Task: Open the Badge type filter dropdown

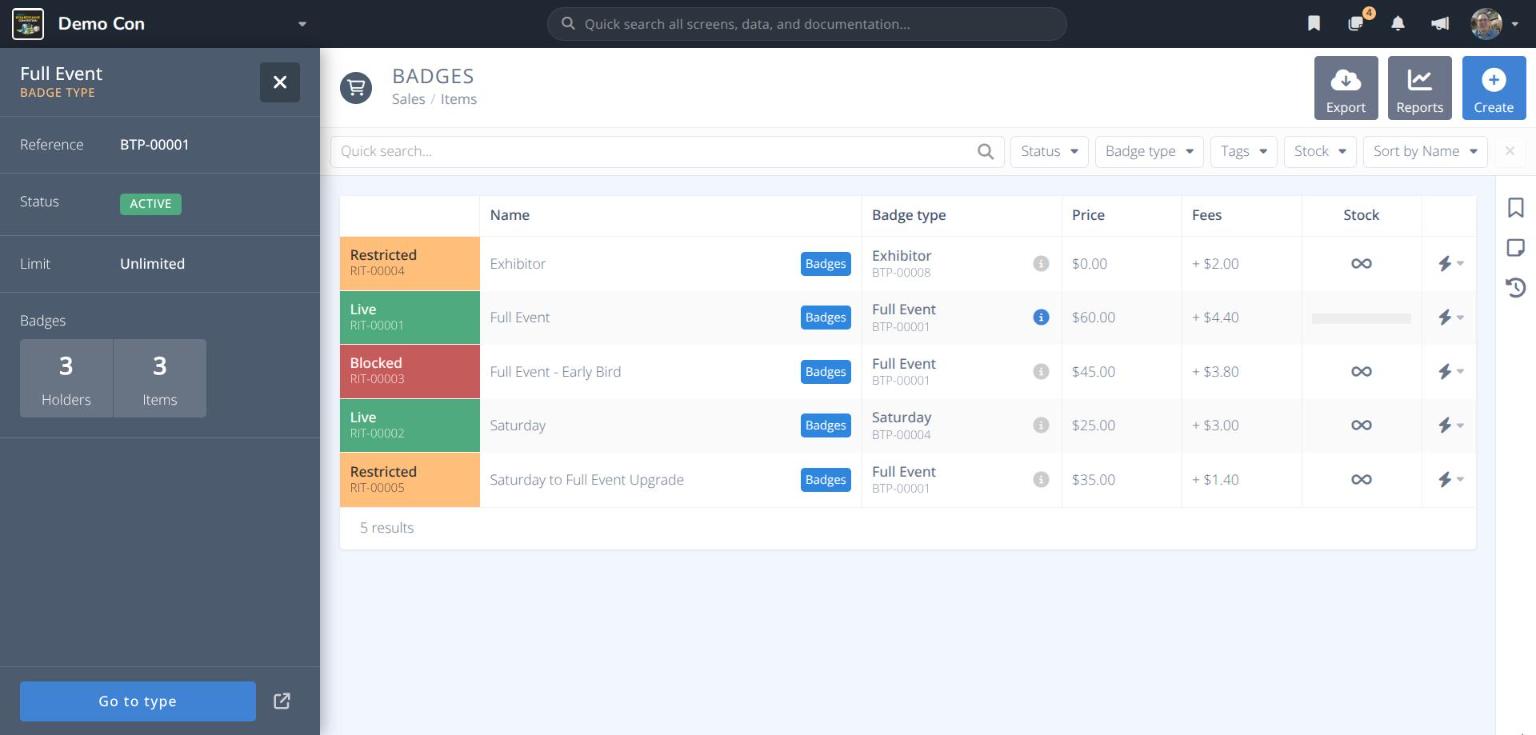Action: click(1149, 151)
